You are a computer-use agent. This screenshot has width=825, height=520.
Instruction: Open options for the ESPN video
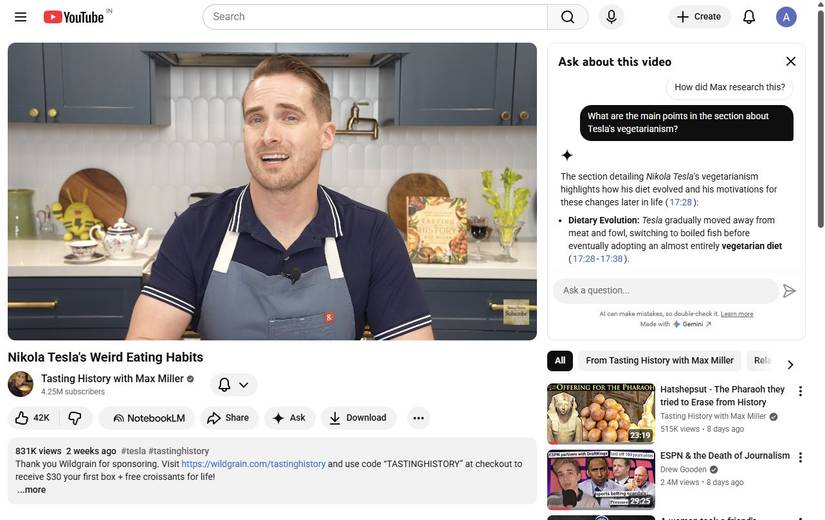click(x=800, y=457)
